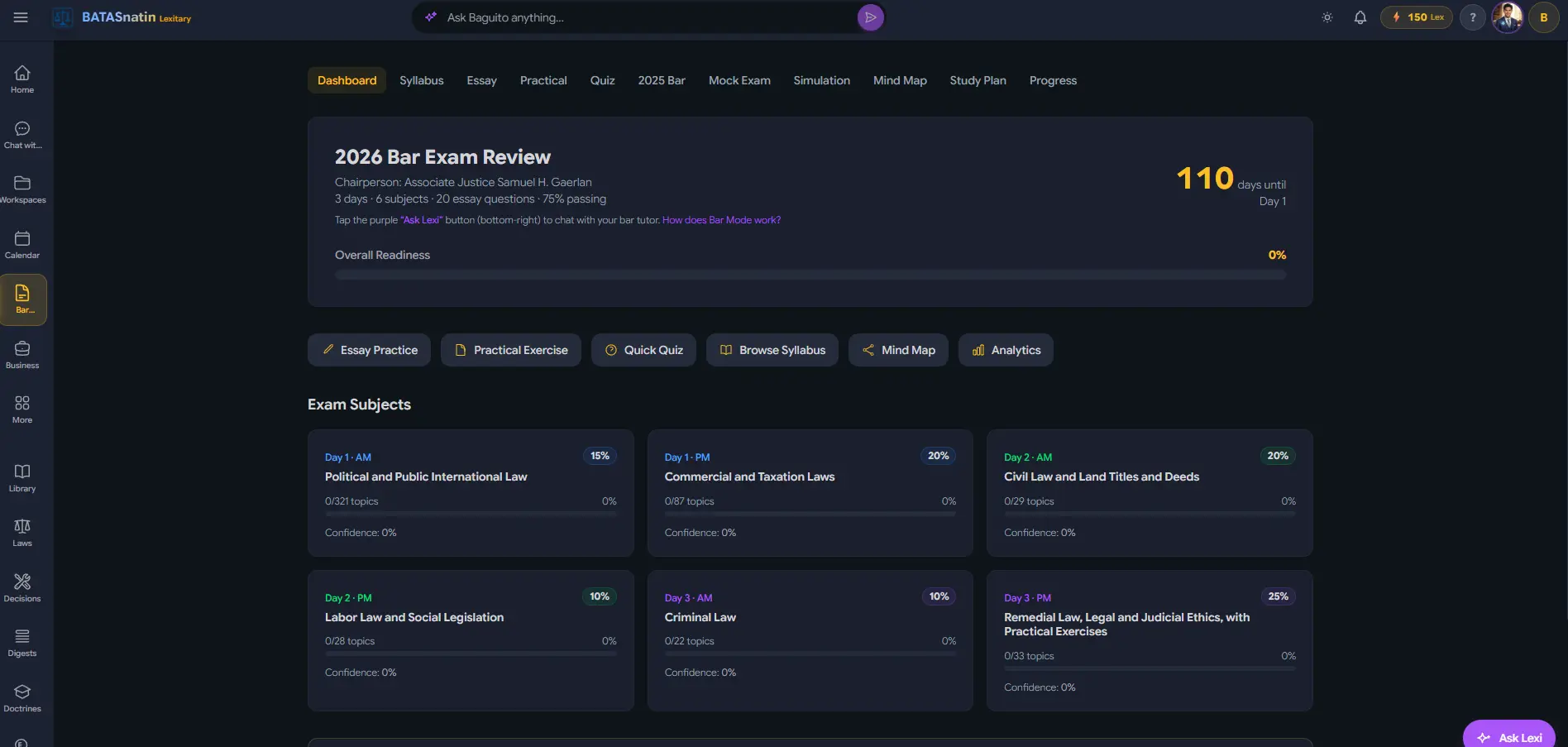Viewport: 1568px width, 747px height.
Task: Switch to Study Plan tab
Action: pyautogui.click(x=978, y=80)
